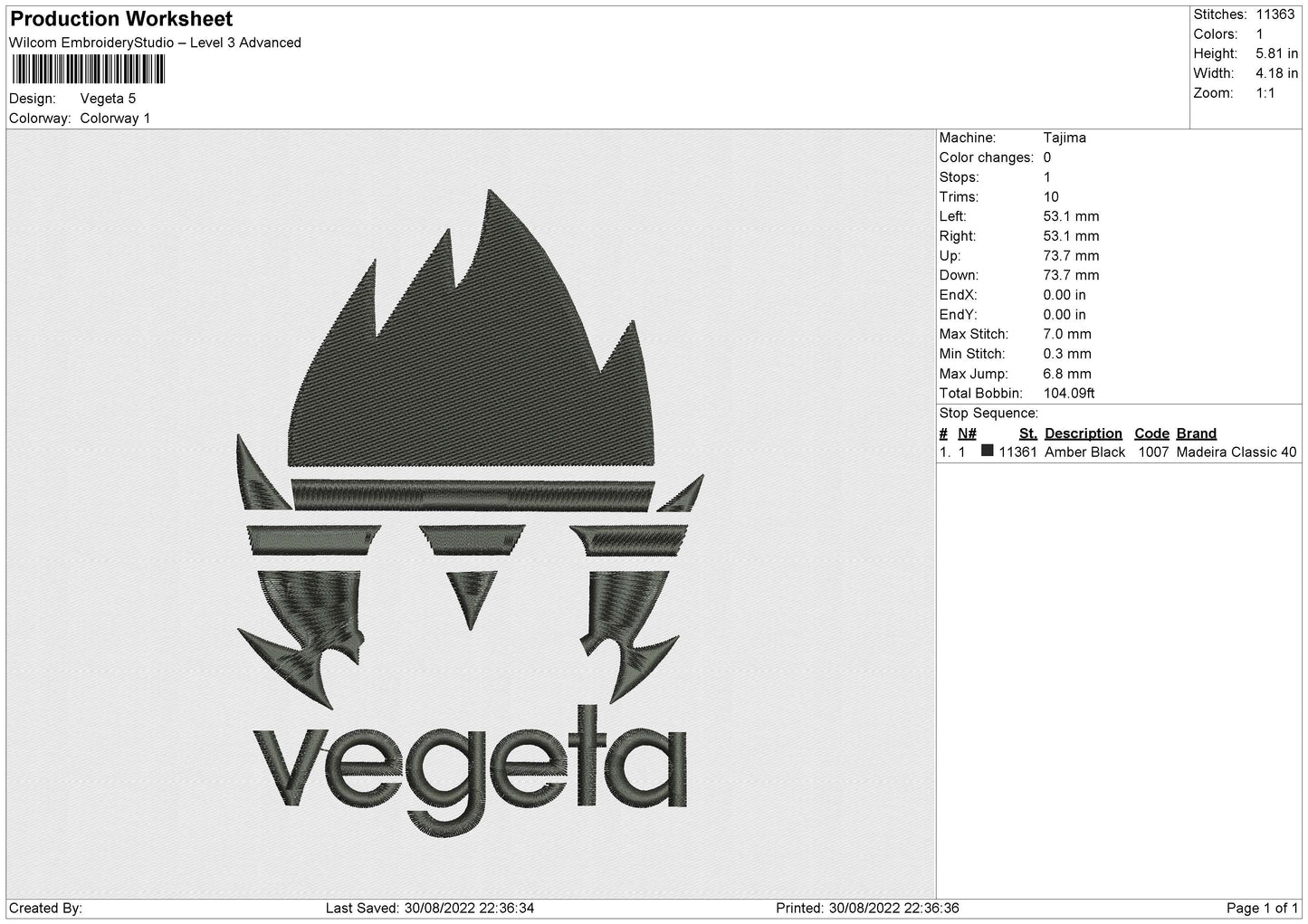Click the EndY value 0.00 in
Screen dimensions: 1308x924
click(x=1065, y=315)
